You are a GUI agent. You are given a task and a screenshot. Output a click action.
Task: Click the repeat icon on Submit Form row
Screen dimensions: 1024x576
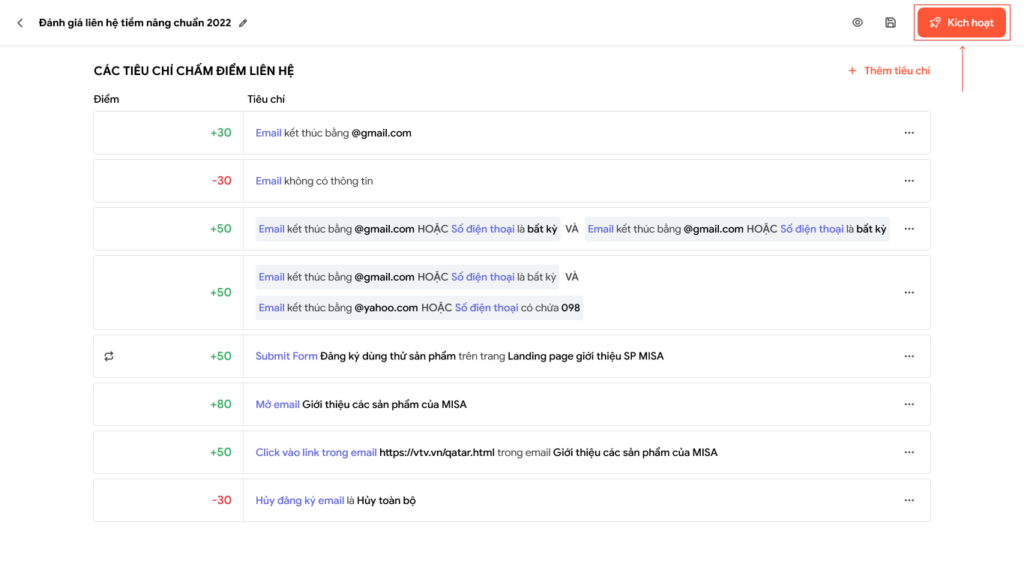[109, 356]
